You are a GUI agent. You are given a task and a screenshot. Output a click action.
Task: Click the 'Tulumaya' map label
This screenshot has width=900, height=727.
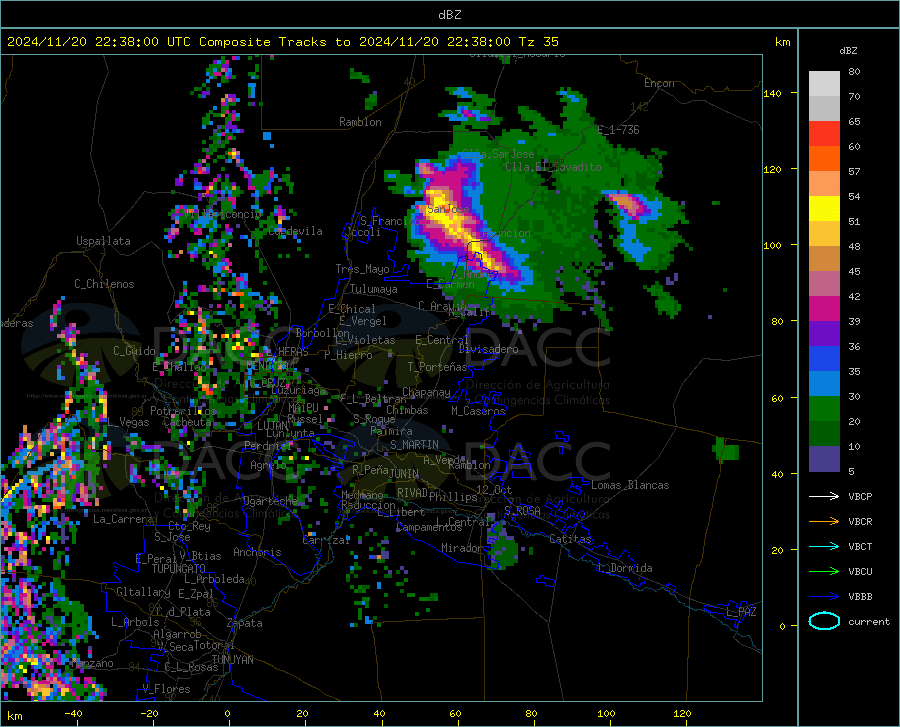(x=373, y=289)
